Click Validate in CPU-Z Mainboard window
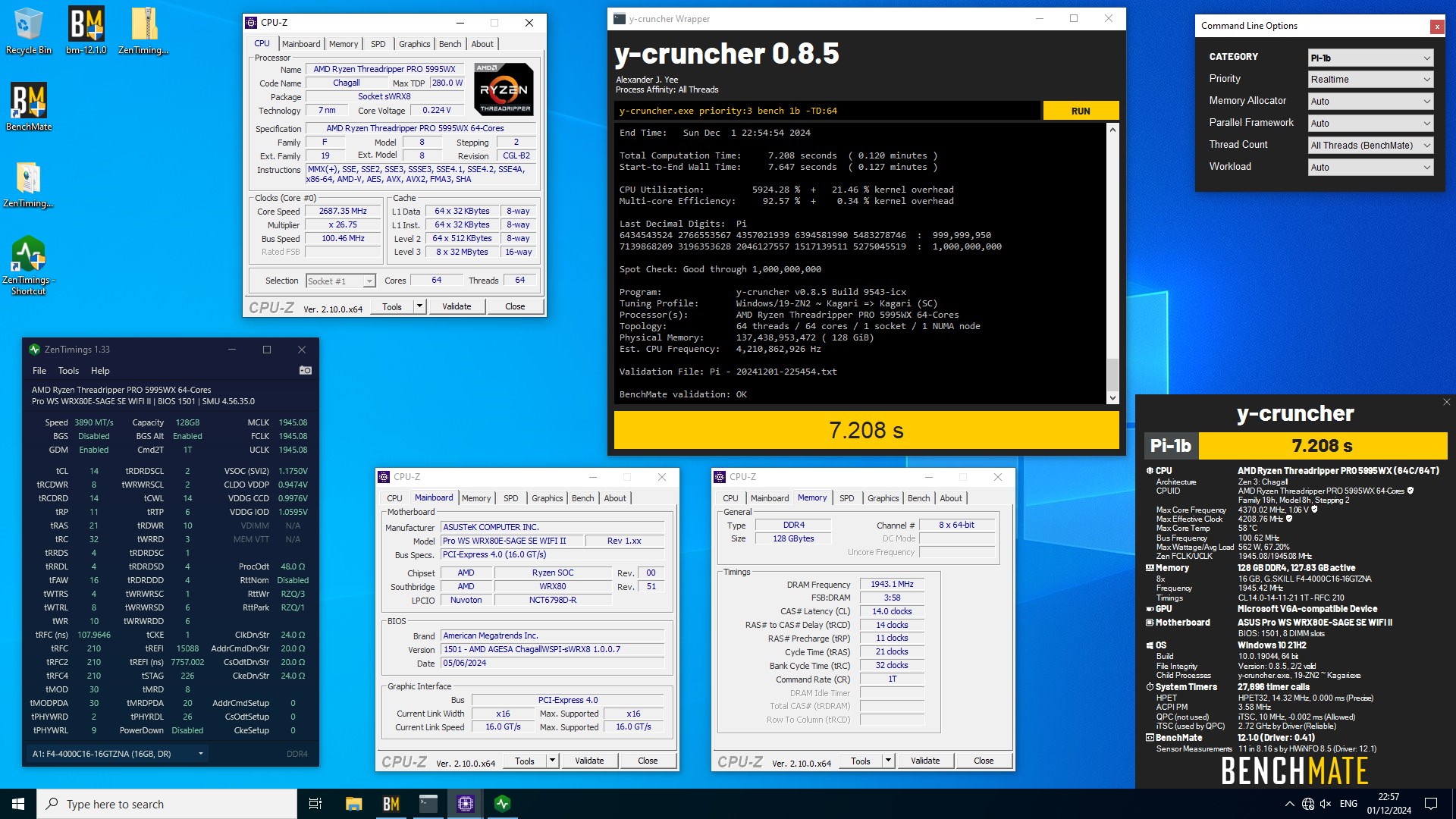The width and height of the screenshot is (1456, 819). pos(589,761)
